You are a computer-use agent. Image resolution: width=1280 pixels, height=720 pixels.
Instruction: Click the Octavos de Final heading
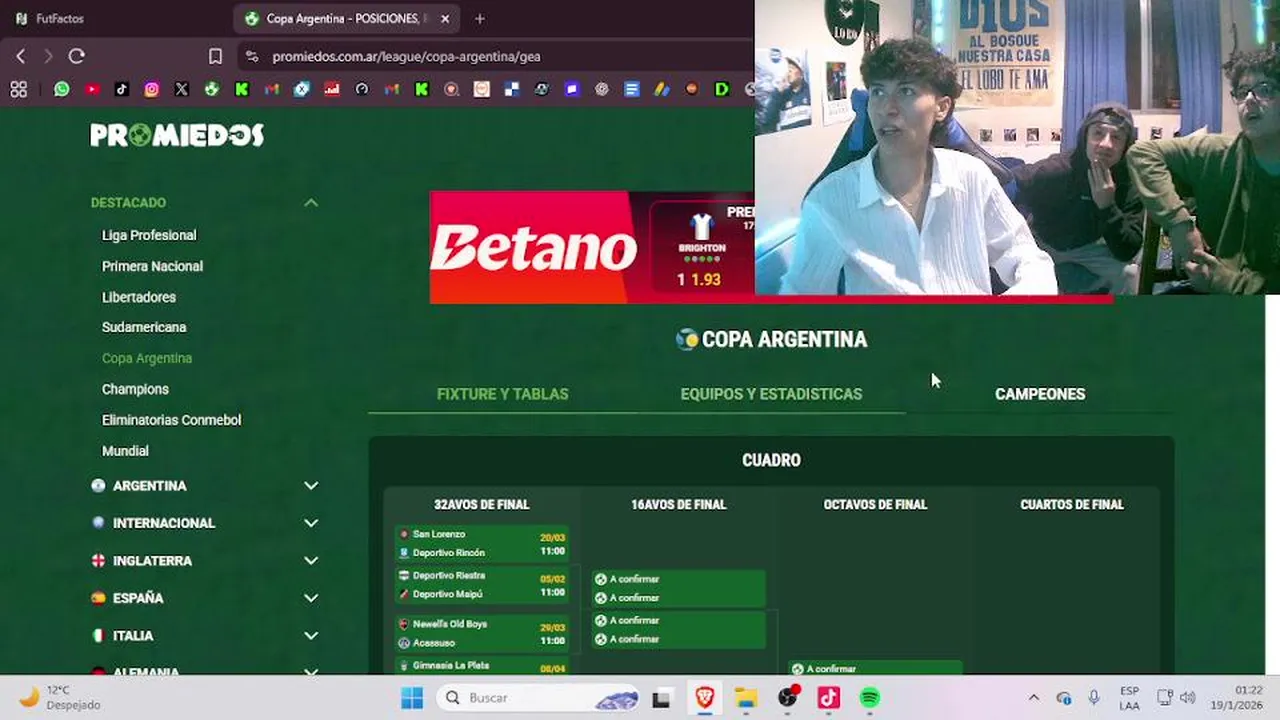coord(875,505)
